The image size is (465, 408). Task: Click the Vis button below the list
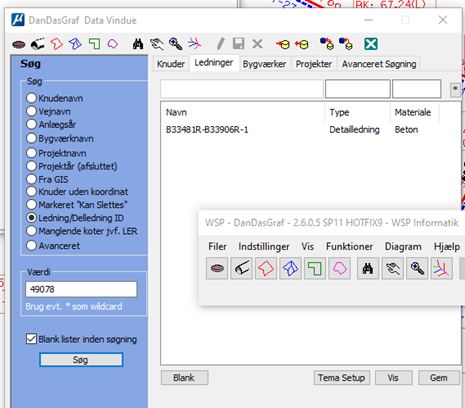coord(393,378)
